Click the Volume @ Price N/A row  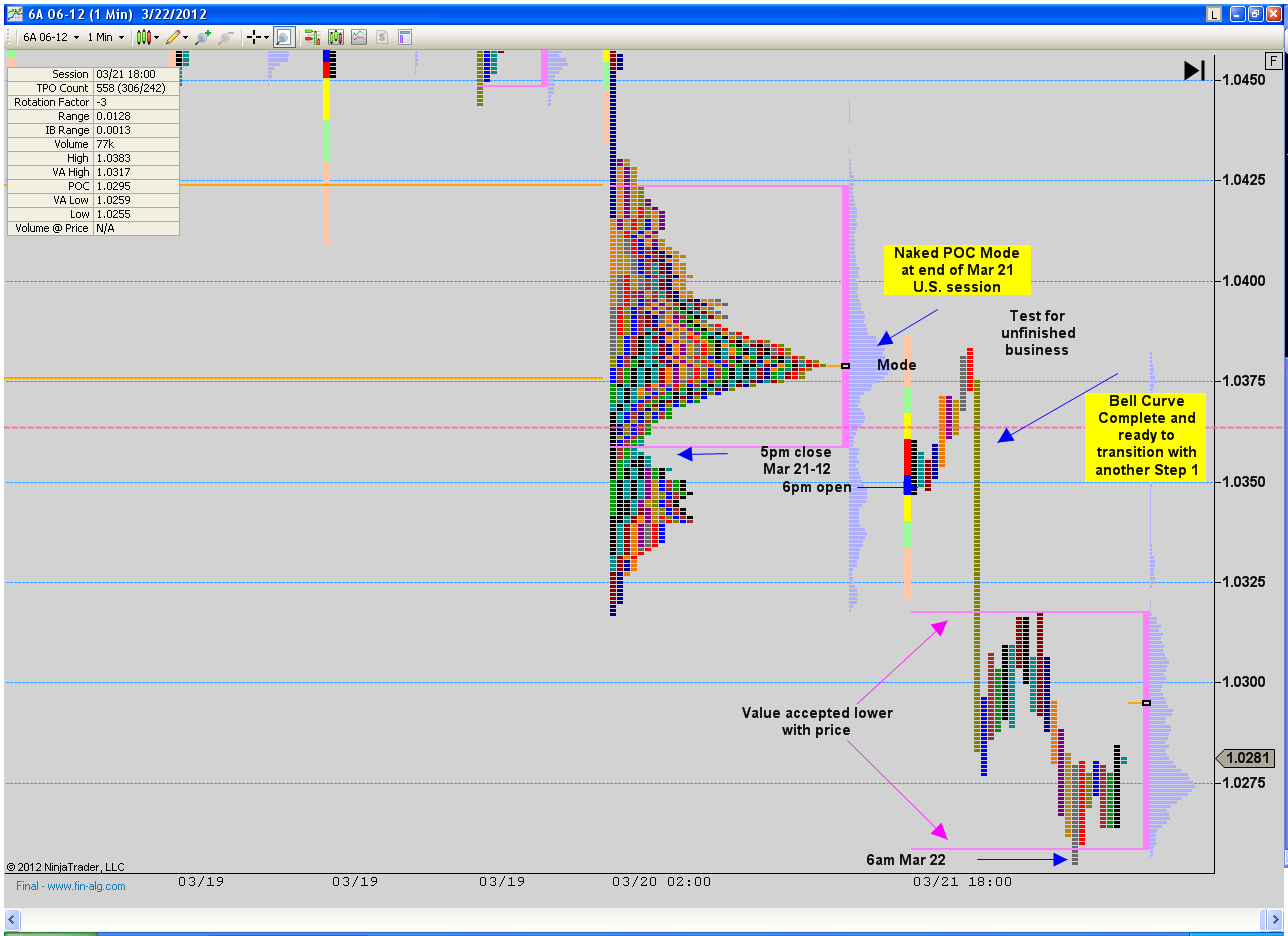click(x=93, y=228)
